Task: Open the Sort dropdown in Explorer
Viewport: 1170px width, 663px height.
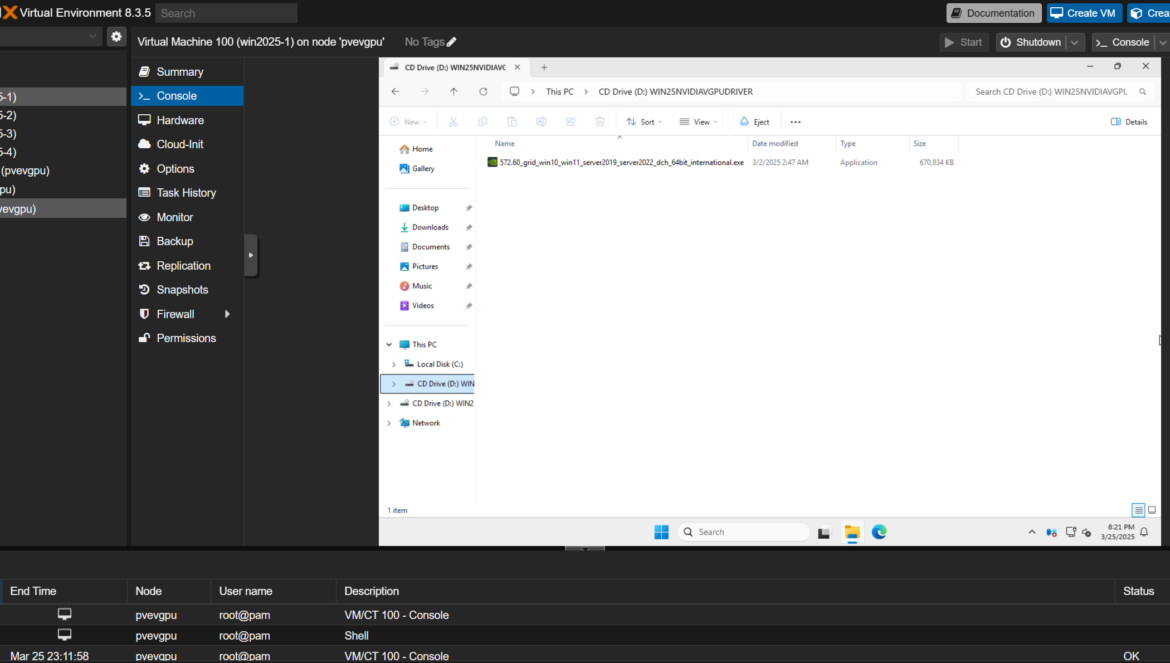Action: pos(644,122)
